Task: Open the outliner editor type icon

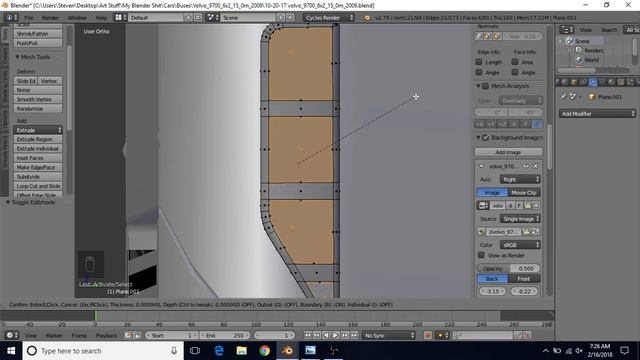Action: pyautogui.click(x=567, y=30)
